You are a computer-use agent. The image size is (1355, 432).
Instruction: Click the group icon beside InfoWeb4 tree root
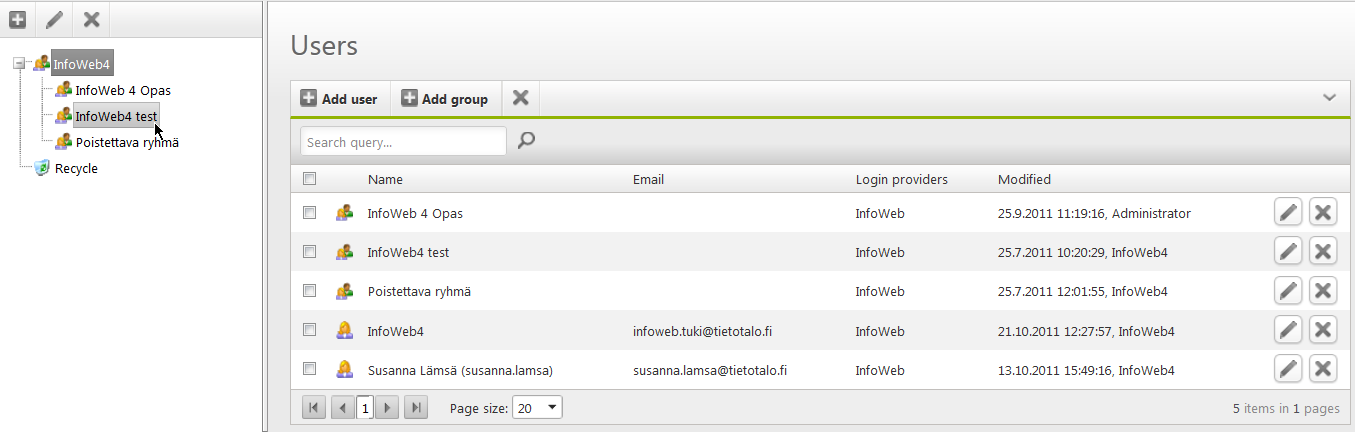click(x=41, y=64)
